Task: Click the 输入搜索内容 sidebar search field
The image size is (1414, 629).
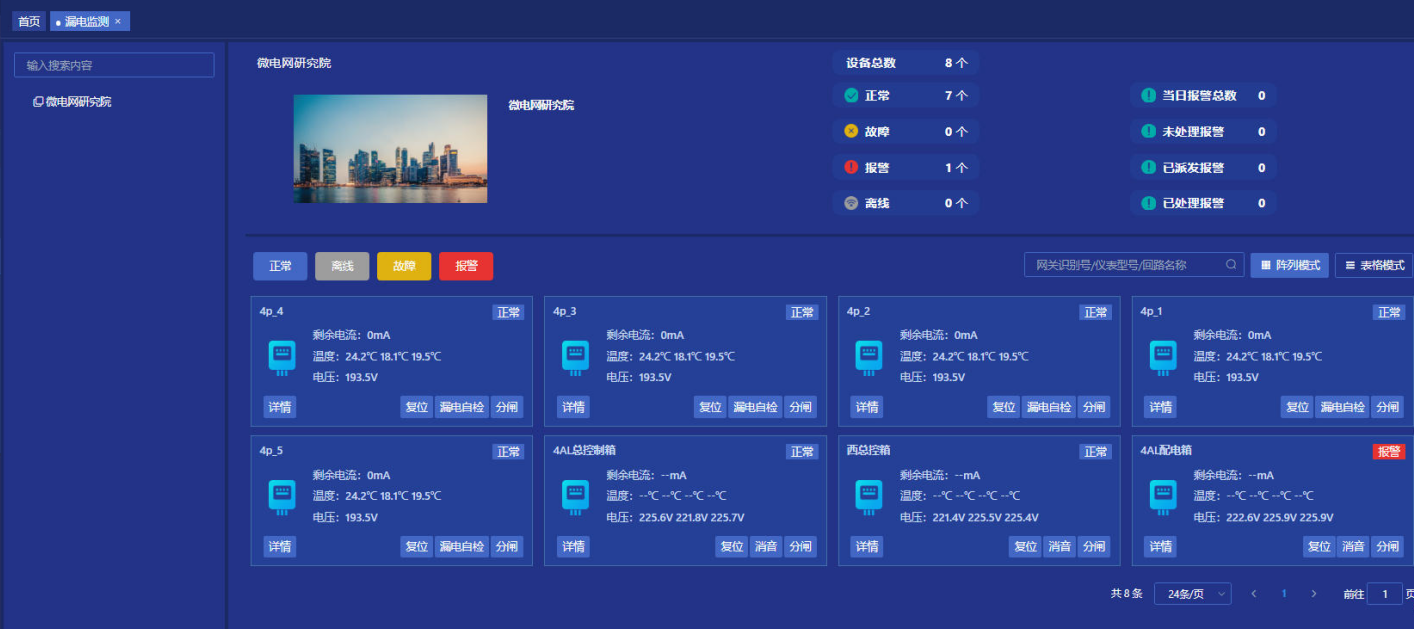Action: tap(114, 65)
